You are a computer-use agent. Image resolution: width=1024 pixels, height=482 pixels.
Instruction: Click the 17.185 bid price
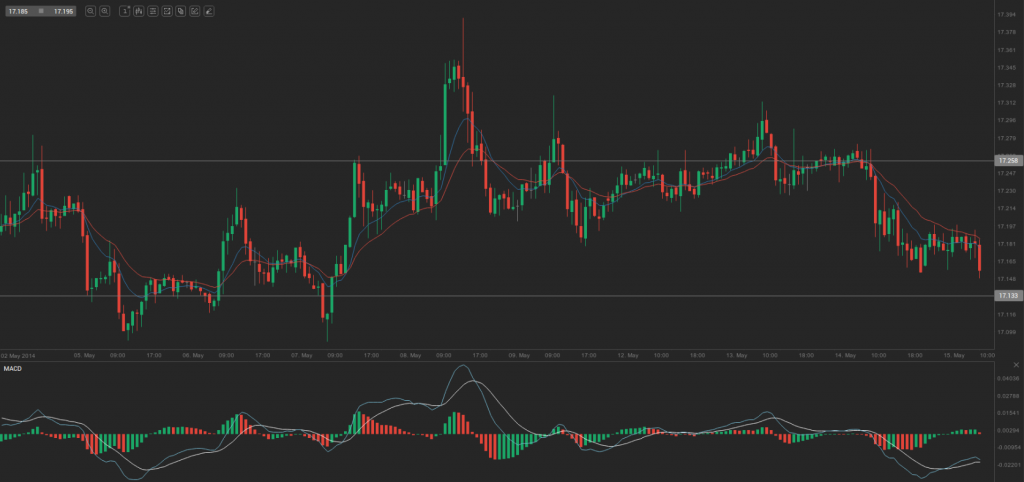tap(20, 11)
